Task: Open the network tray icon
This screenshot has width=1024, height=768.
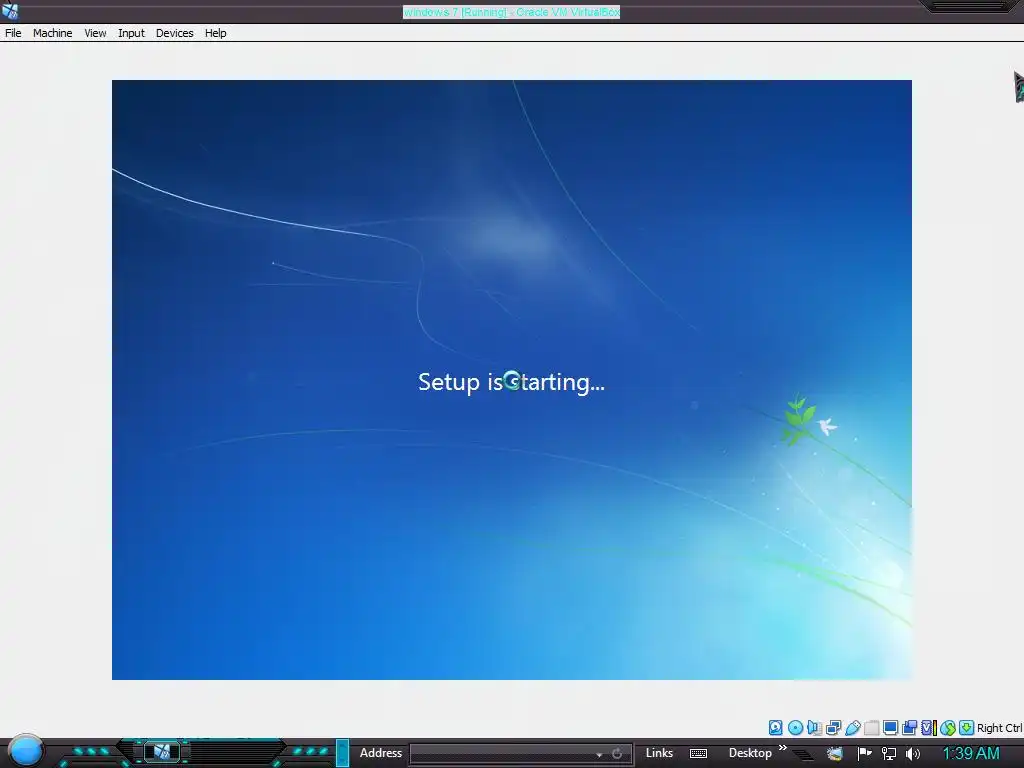Action: tap(888, 754)
